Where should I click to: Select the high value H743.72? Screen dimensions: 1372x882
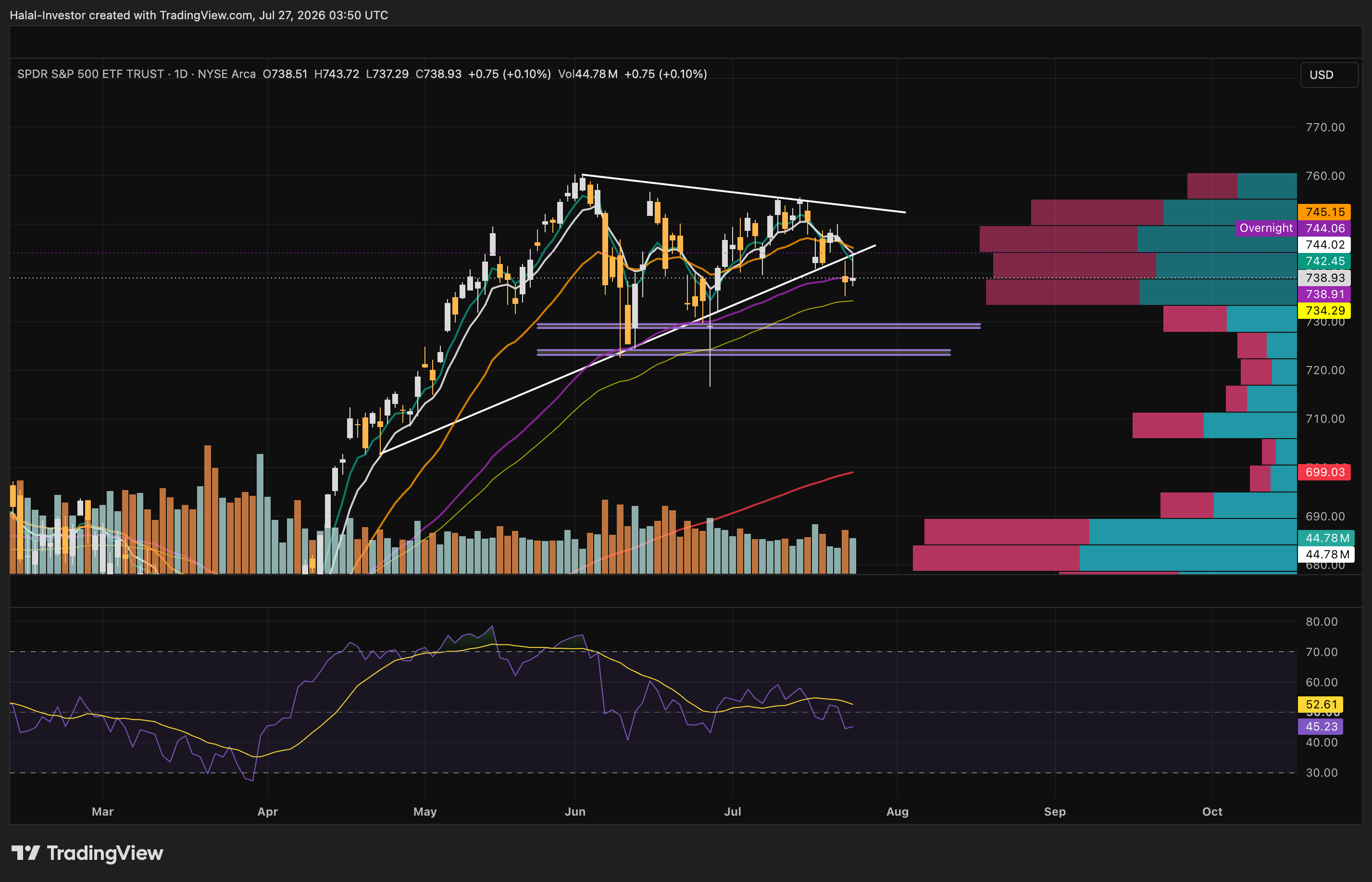pos(337,74)
